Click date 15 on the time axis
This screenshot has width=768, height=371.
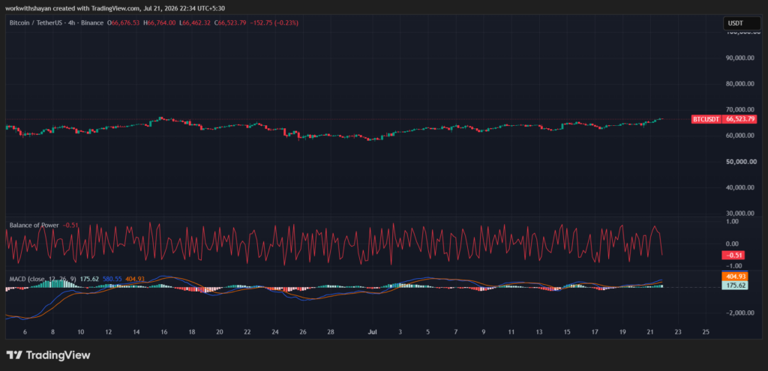[567, 332]
